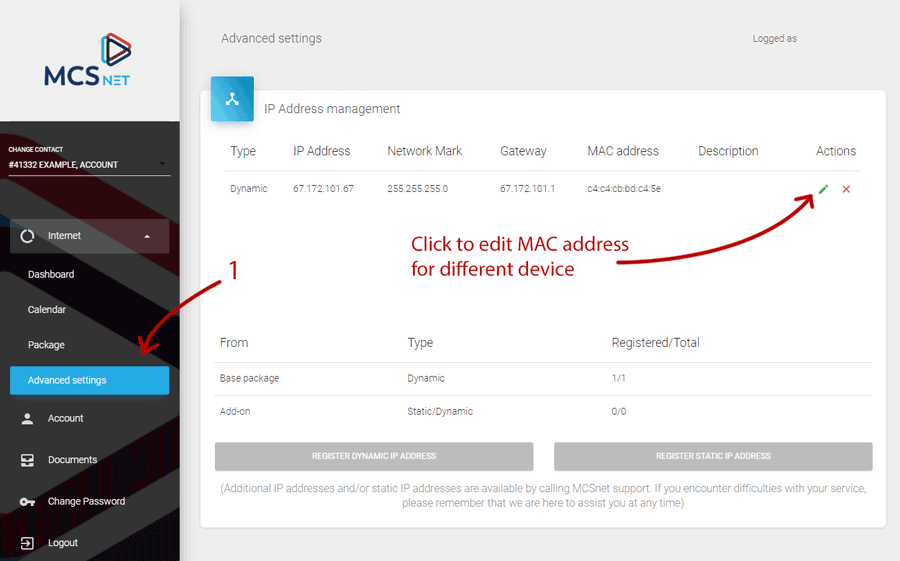Viewport: 900px width, 561px height.
Task: Click the Documents icon in sidebar
Action: (x=28, y=460)
